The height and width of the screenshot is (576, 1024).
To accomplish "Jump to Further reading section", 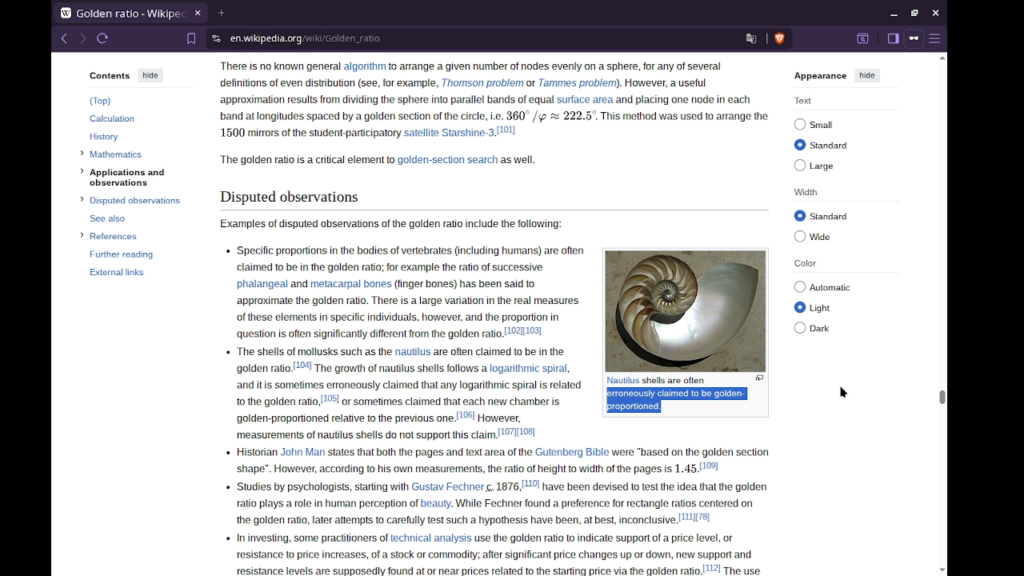I will (121, 254).
